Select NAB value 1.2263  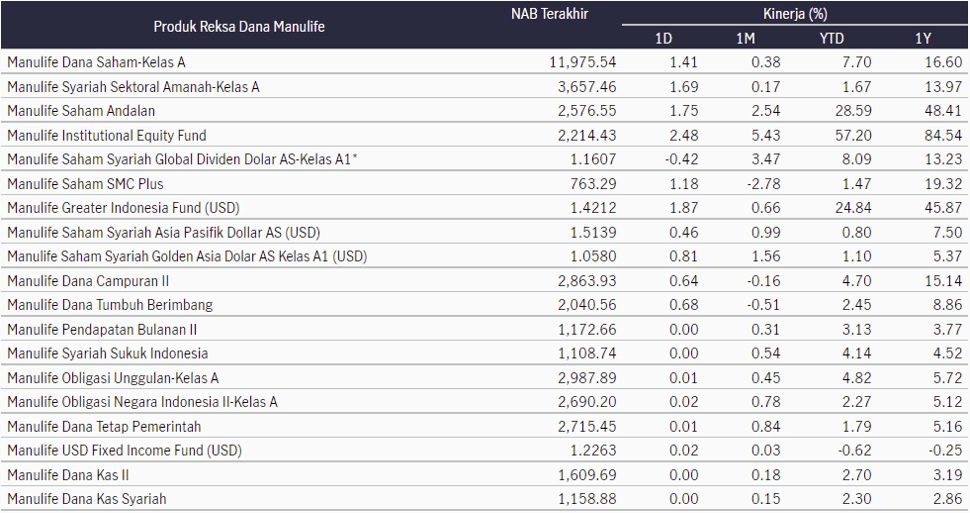click(593, 450)
